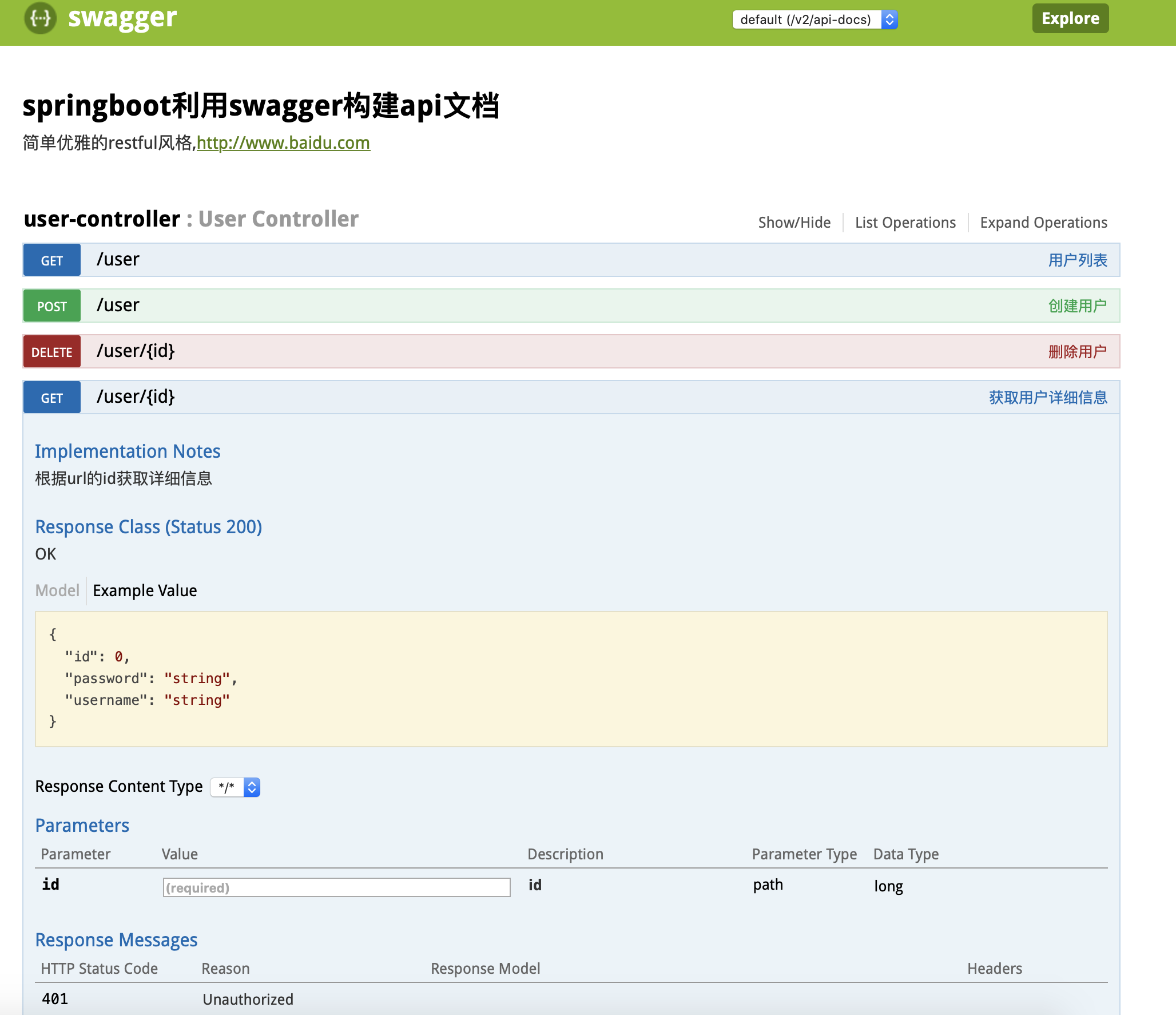Click the DELETE badge for /user/{id}

[x=52, y=352]
